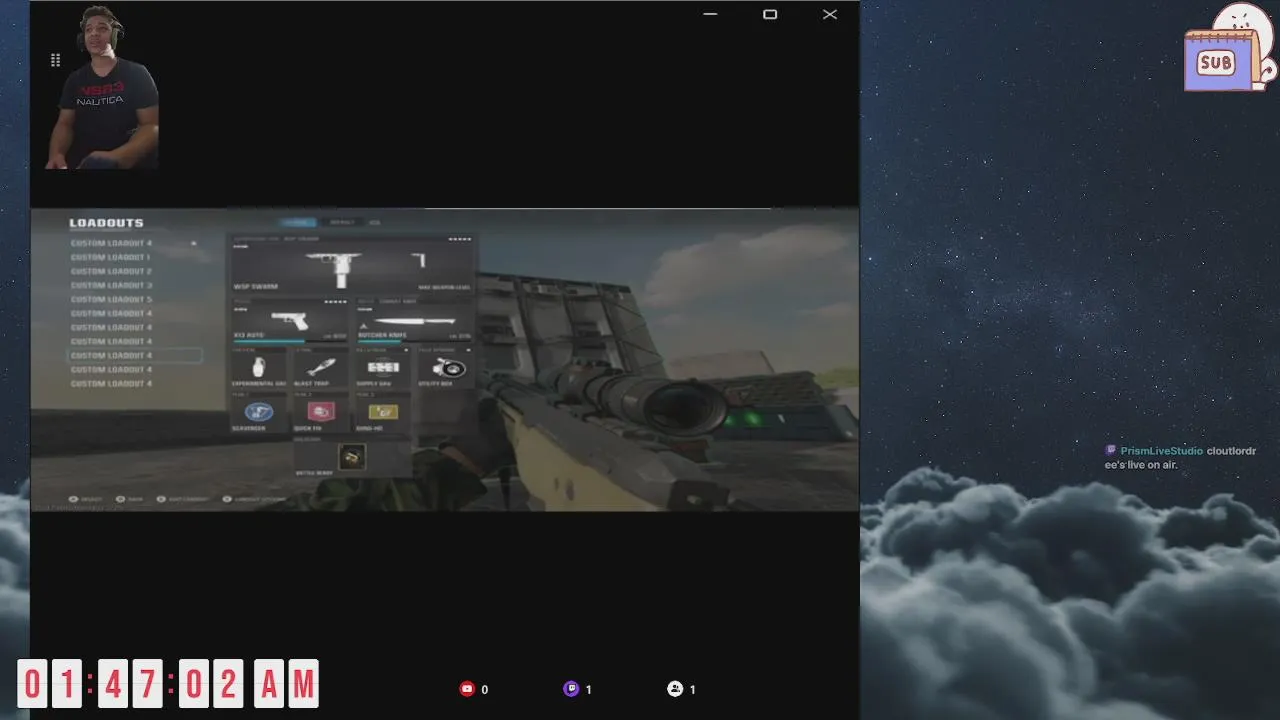The width and height of the screenshot is (1280, 720).
Task: Click the Back button prompt hint
Action: [x=130, y=499]
